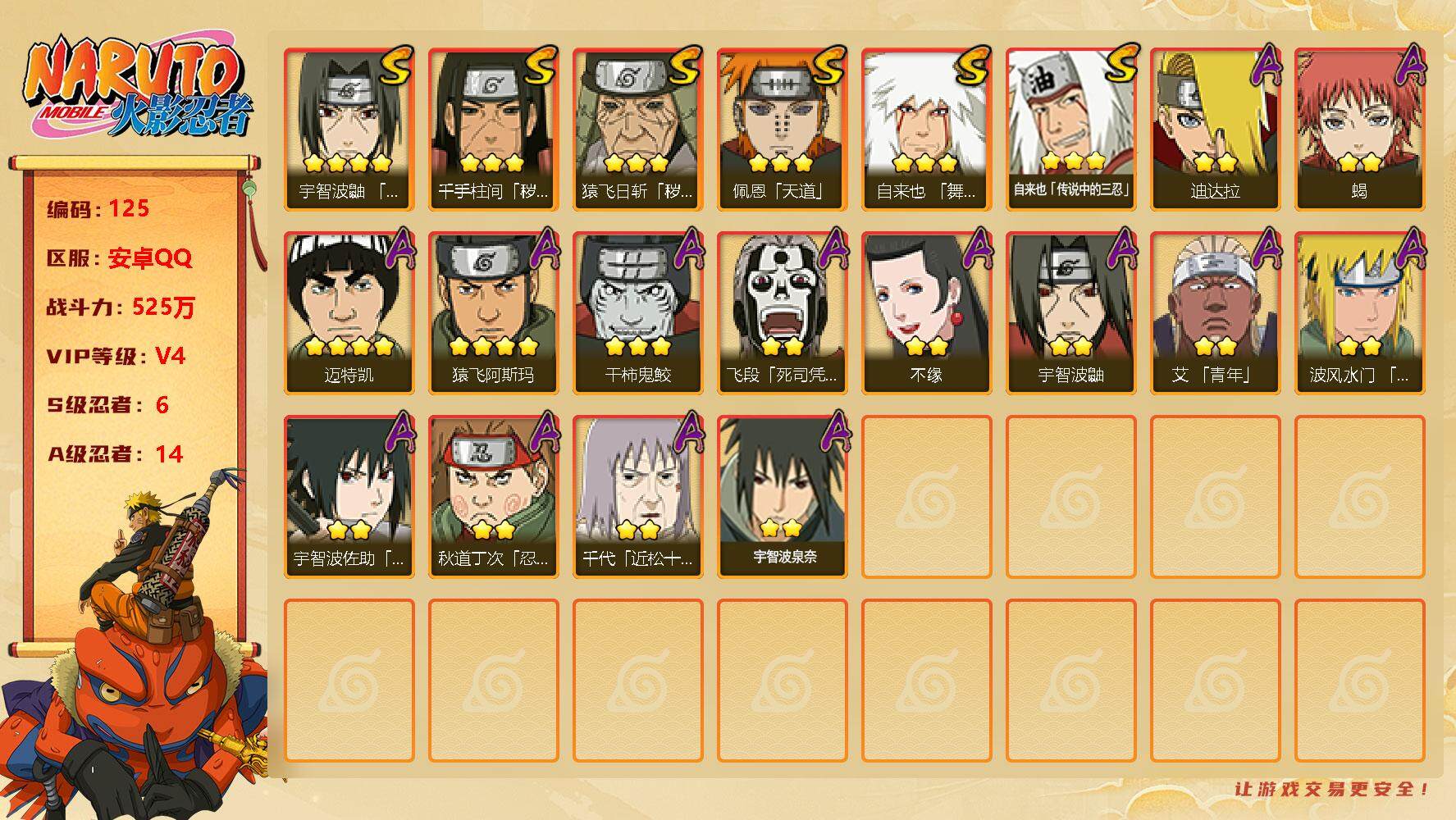Select the 猿飞阿斯玛 ninja card

point(493,313)
